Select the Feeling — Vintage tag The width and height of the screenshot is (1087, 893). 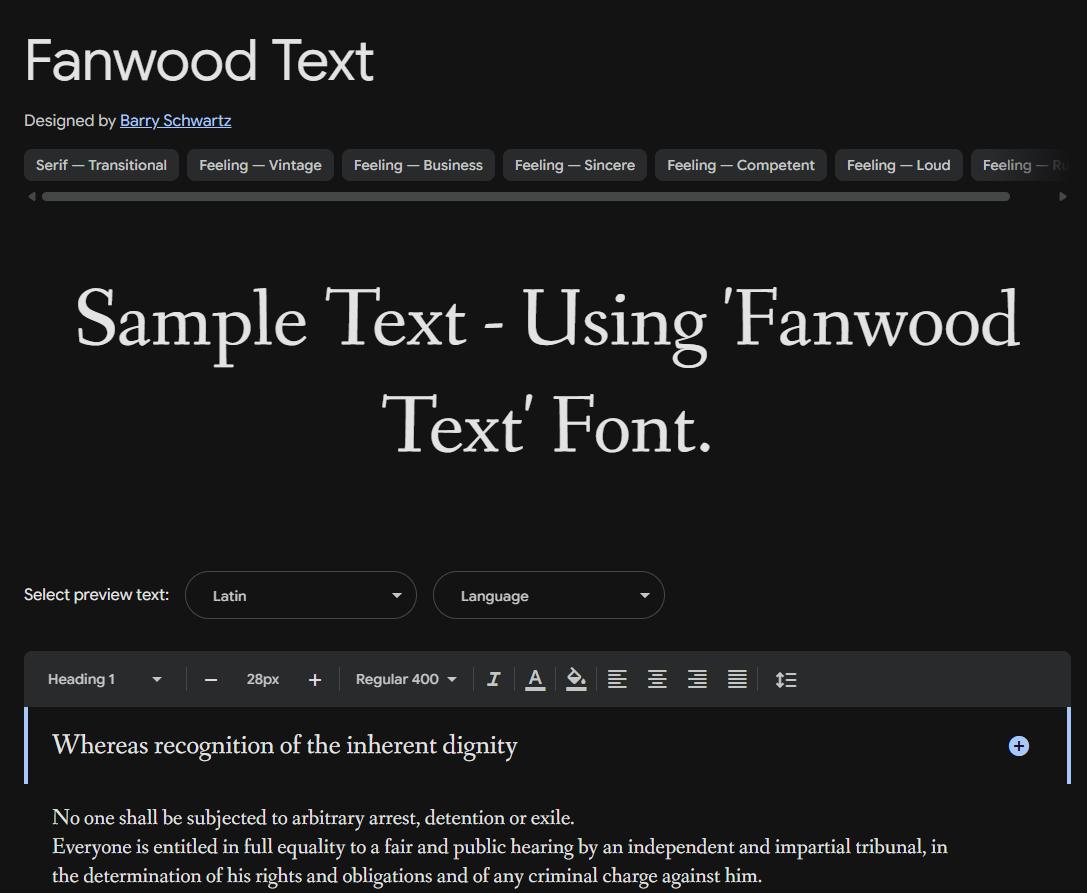click(260, 165)
